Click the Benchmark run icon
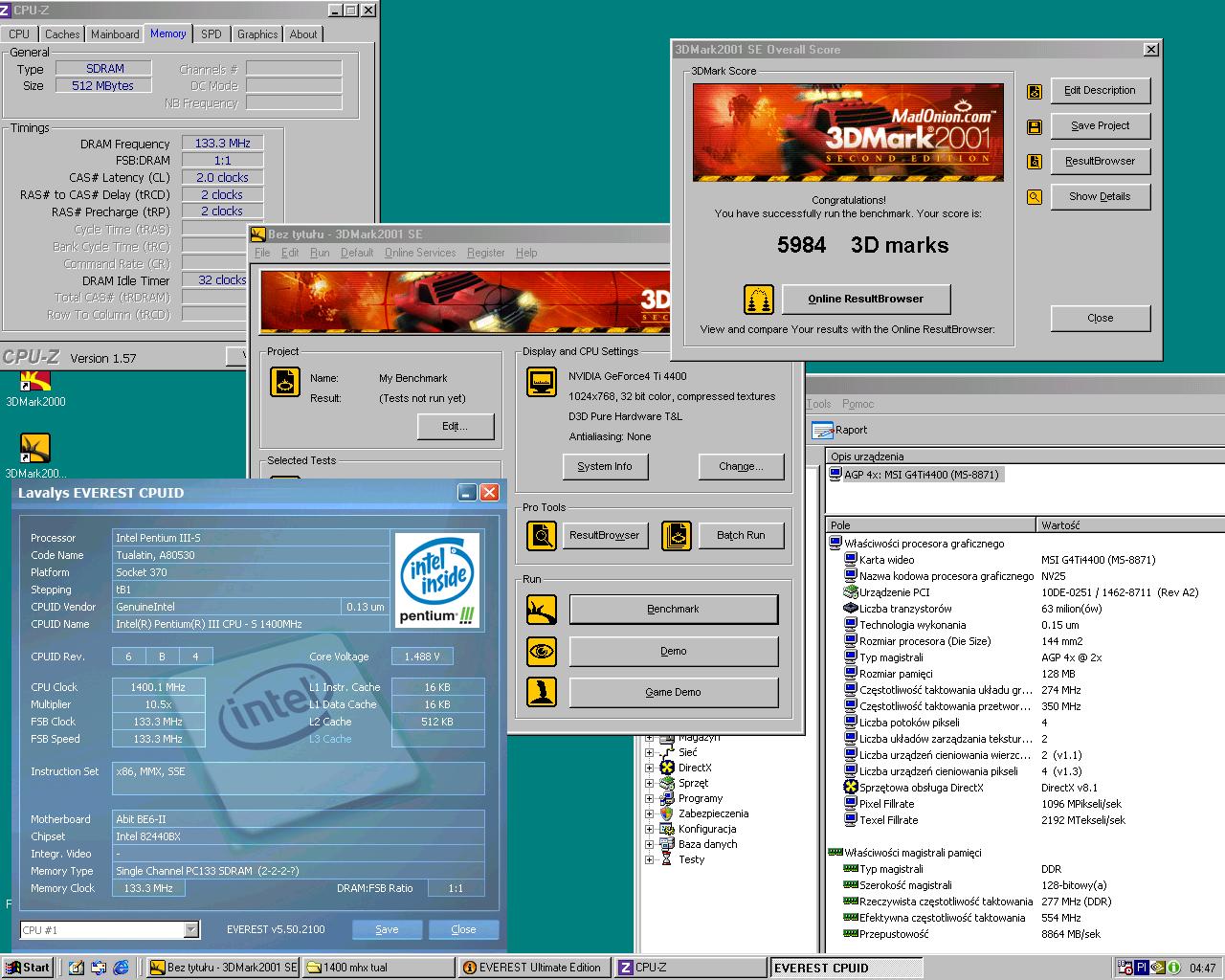 click(542, 609)
